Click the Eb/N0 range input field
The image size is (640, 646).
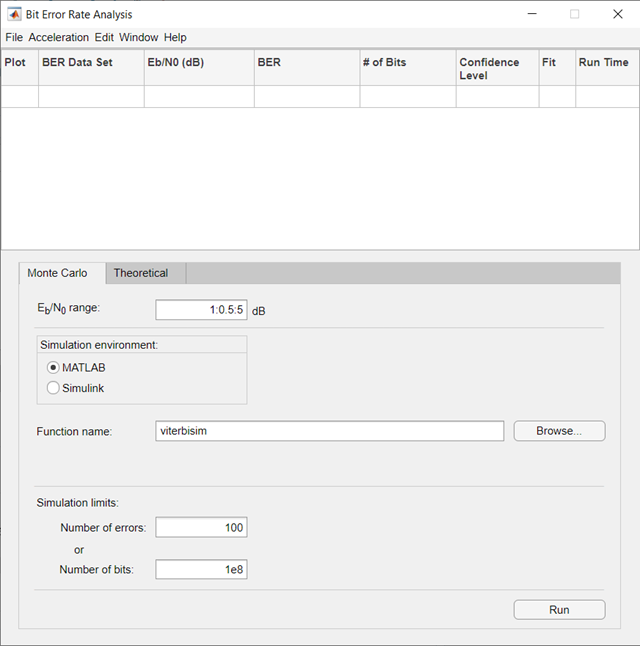point(201,310)
